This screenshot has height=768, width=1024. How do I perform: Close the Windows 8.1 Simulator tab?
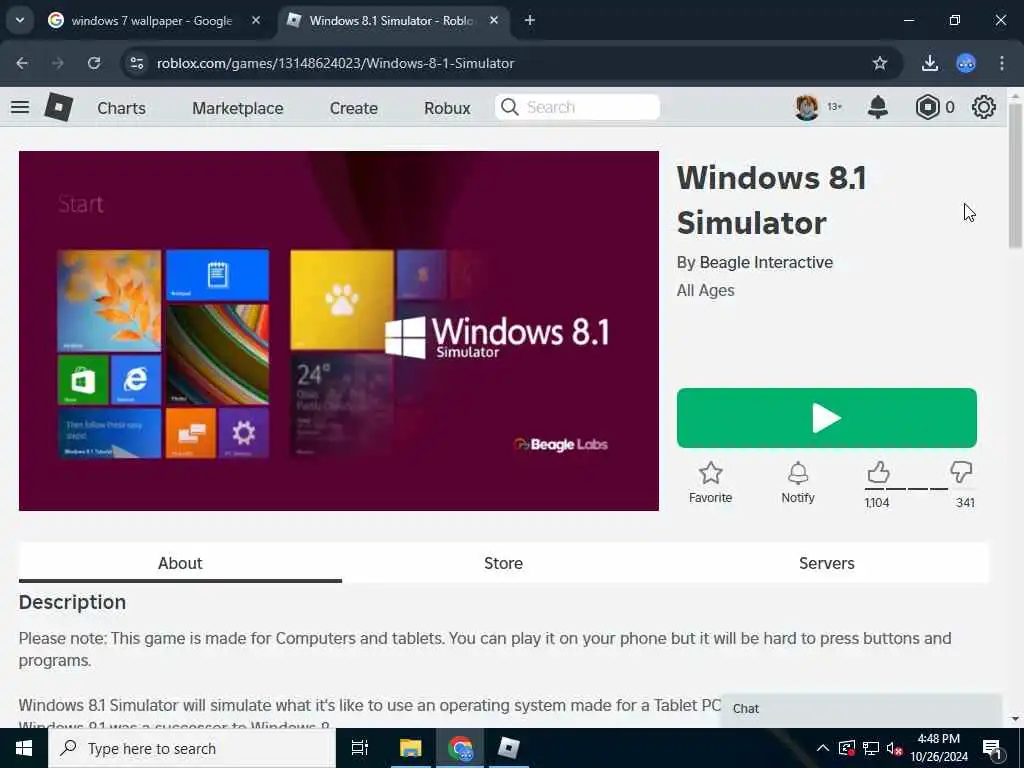[x=494, y=21]
